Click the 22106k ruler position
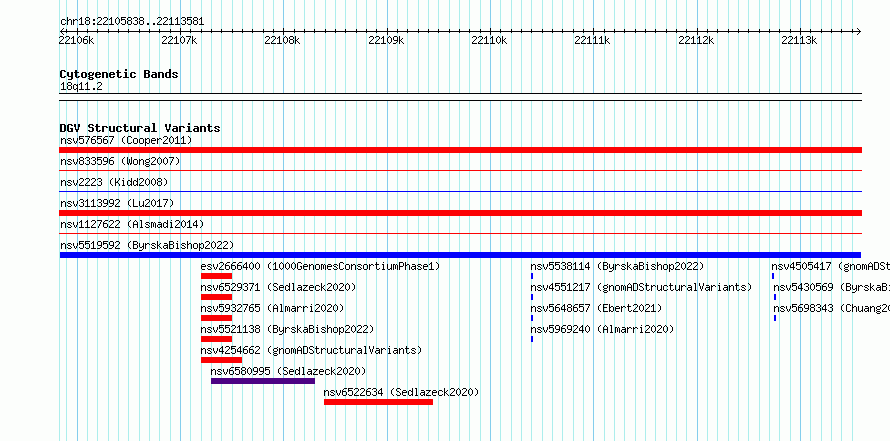Viewport: 890px width, 441px height. (x=76, y=40)
